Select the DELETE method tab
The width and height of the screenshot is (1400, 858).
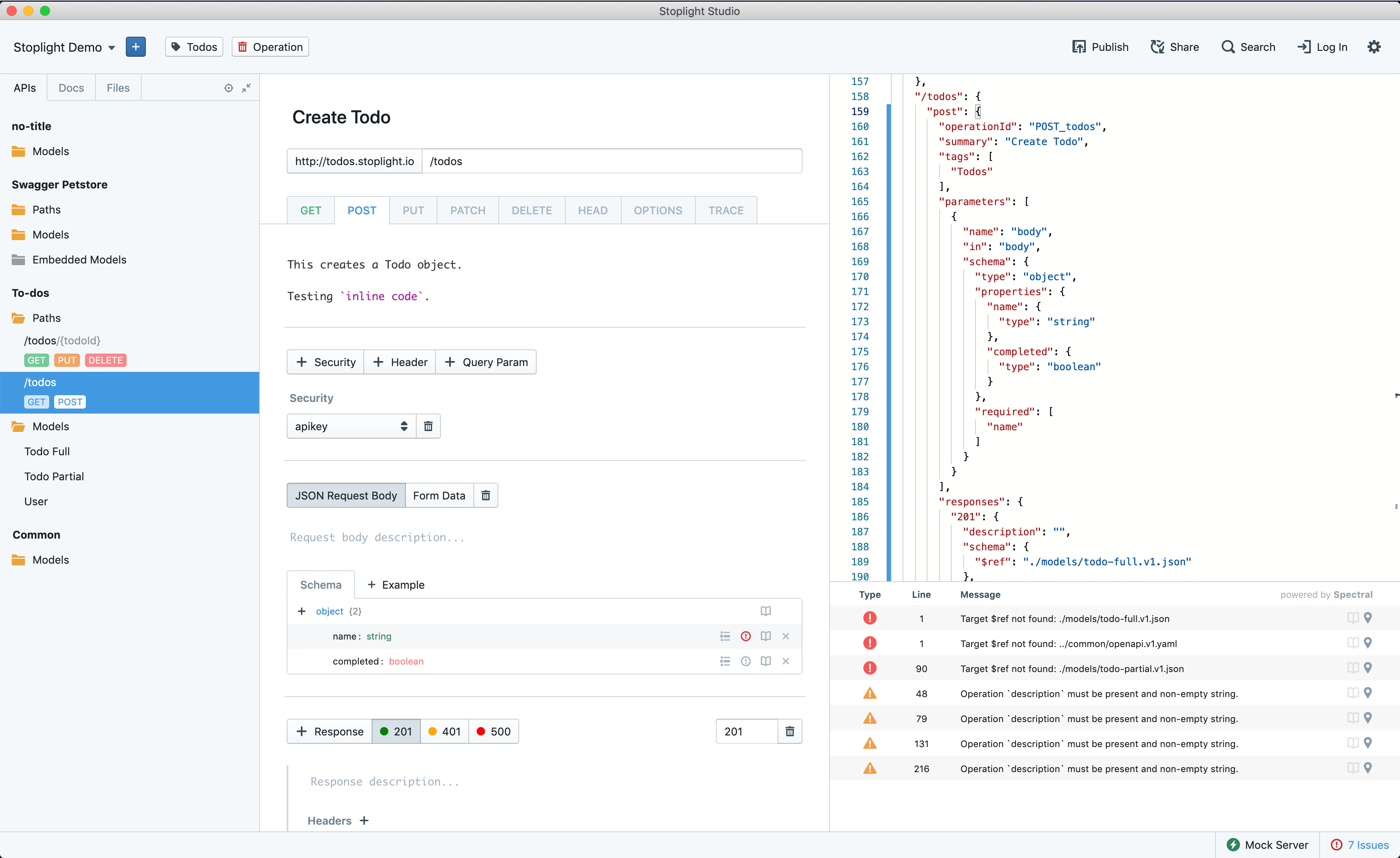point(532,211)
